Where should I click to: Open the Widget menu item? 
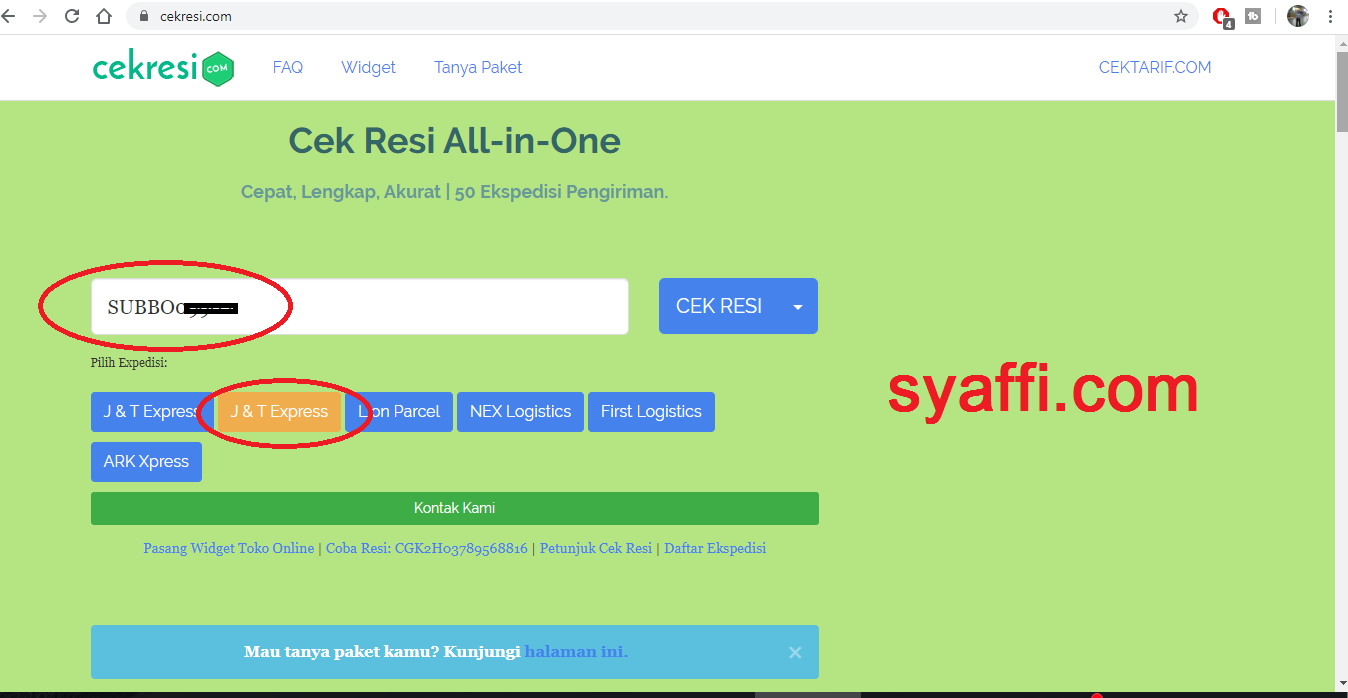(368, 68)
